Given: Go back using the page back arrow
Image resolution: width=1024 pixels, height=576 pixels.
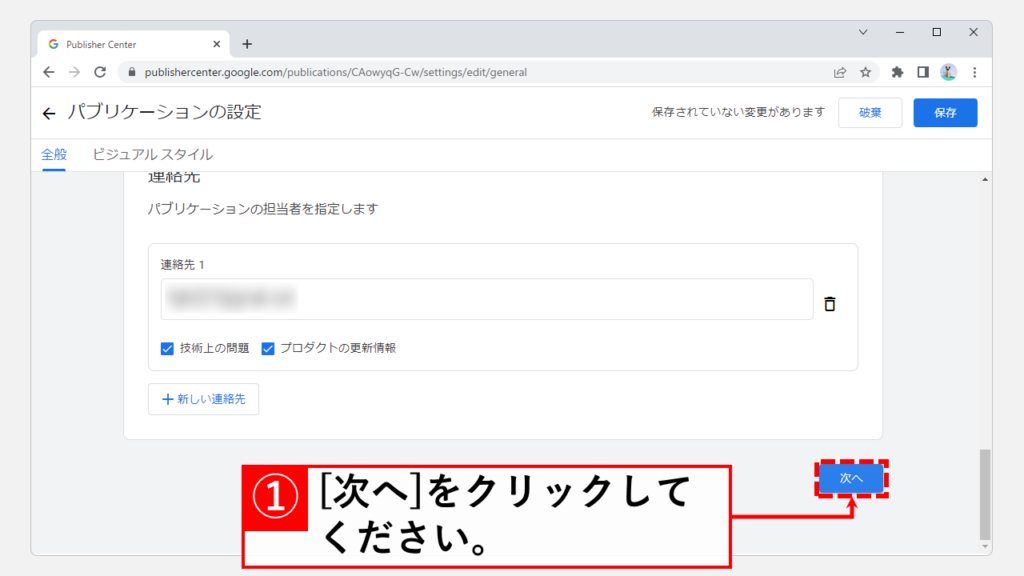Looking at the screenshot, I should [49, 113].
